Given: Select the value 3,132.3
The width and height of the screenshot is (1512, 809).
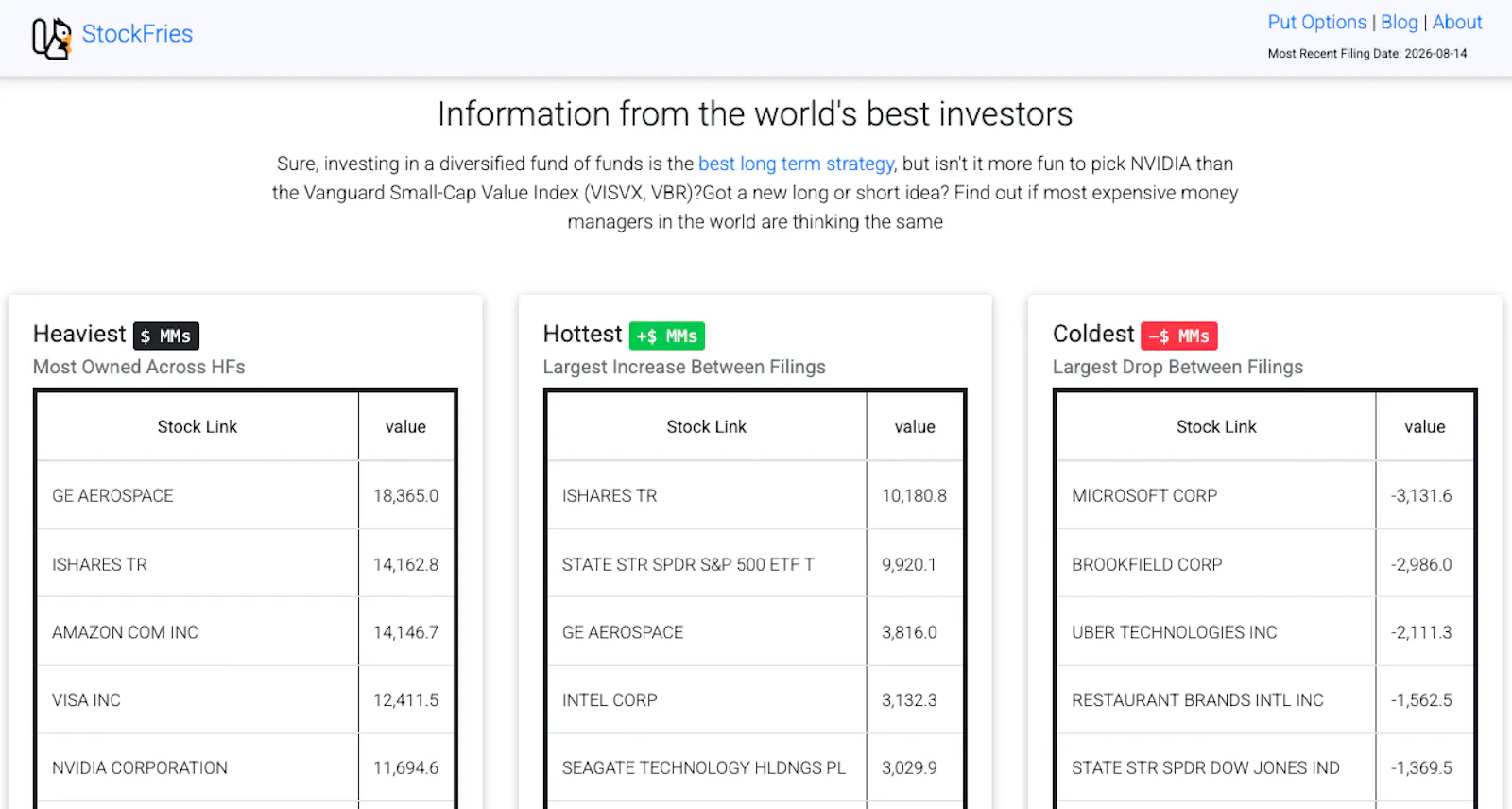Looking at the screenshot, I should click(x=909, y=700).
